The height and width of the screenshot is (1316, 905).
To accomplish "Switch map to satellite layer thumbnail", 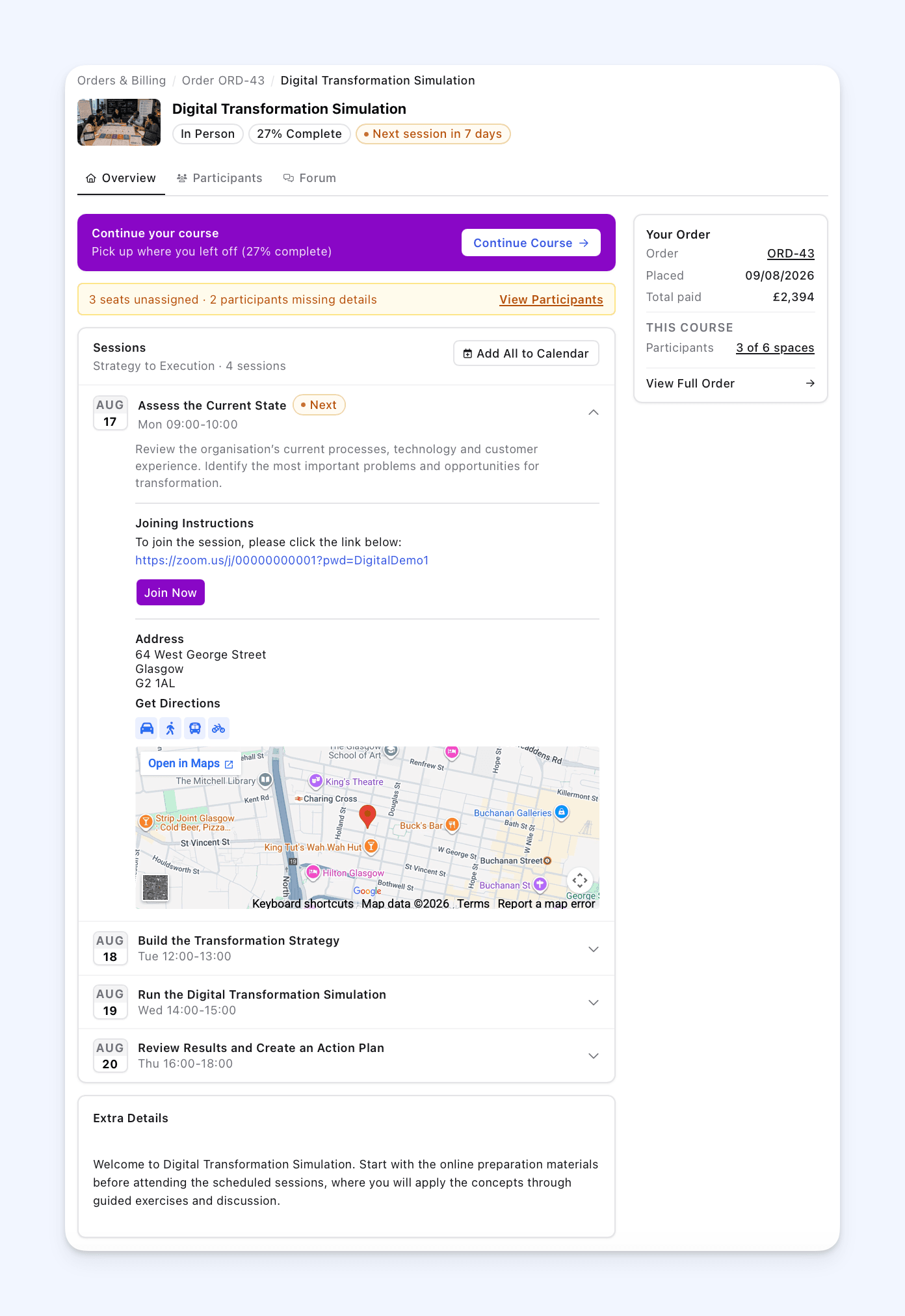I will point(155,888).
